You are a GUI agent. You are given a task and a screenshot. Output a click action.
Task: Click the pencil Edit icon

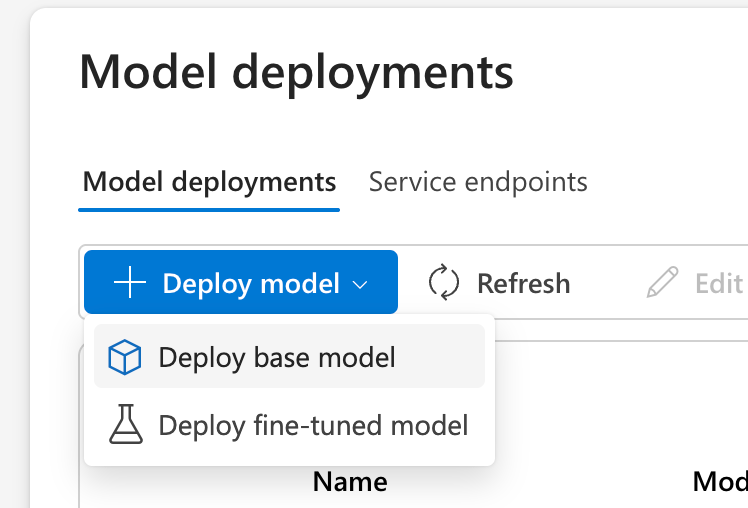pyautogui.click(x=662, y=283)
